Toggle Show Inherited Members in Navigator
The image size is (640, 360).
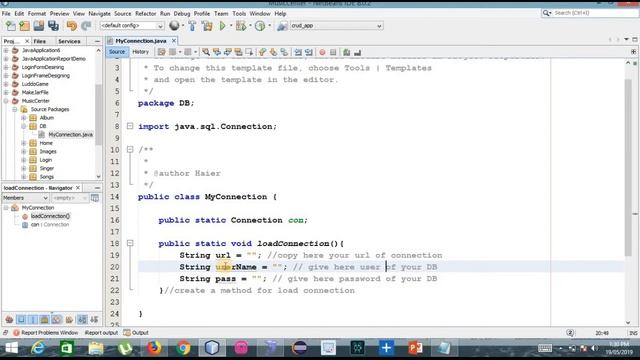point(9,320)
